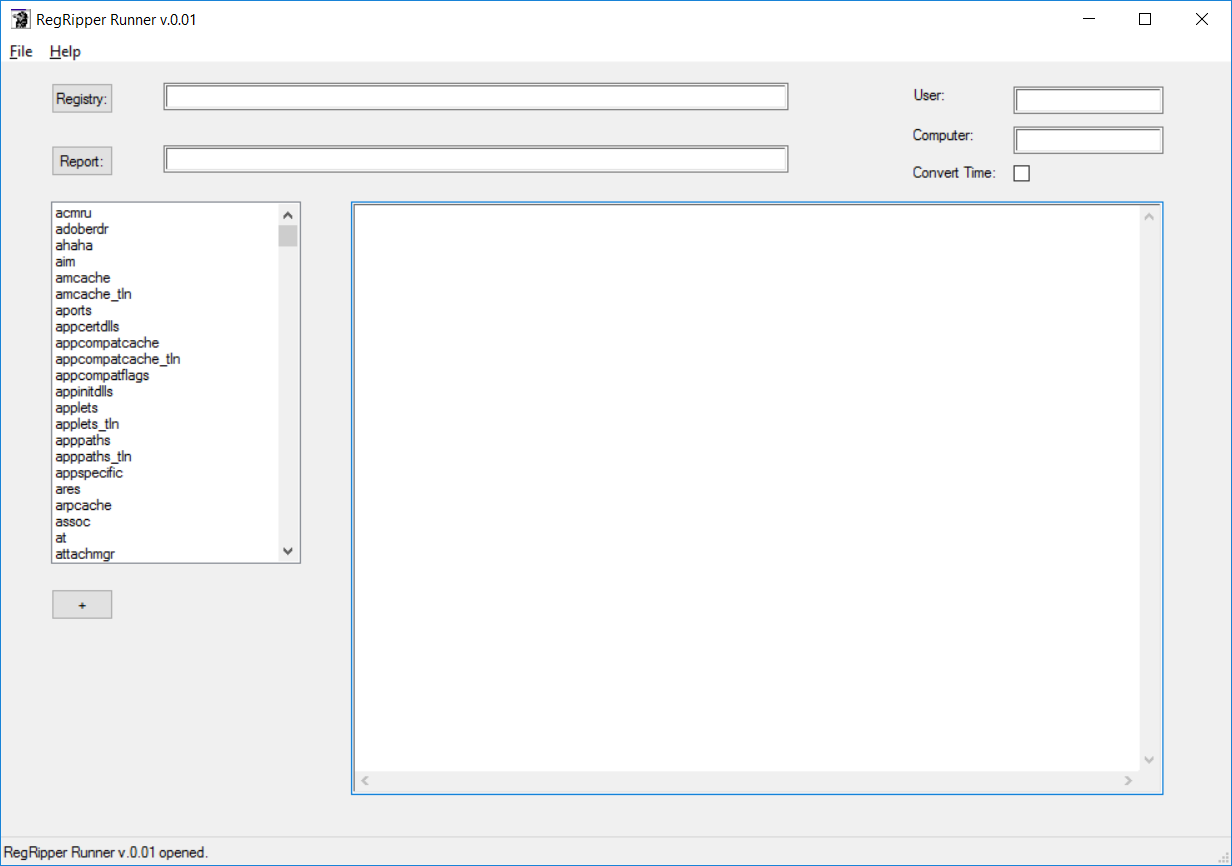Click the Report button to set output file
The width and height of the screenshot is (1232, 866).
(x=81, y=160)
